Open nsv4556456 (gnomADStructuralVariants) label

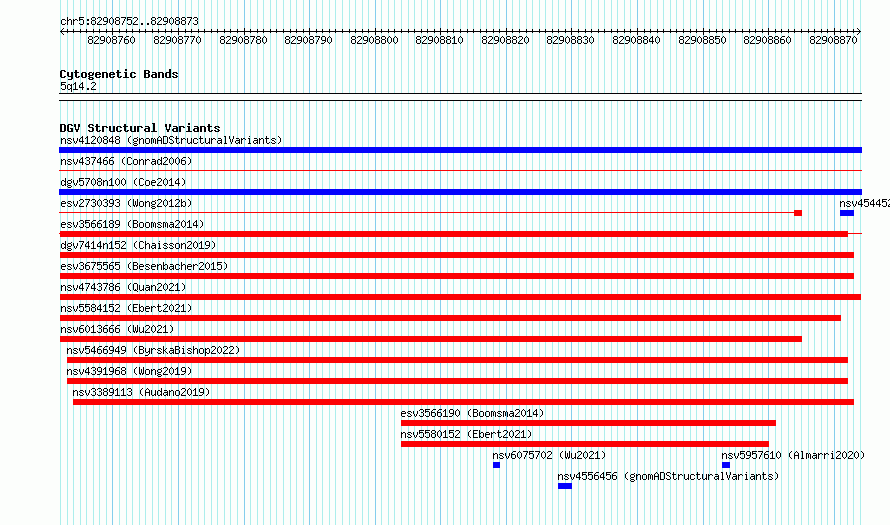[668, 476]
